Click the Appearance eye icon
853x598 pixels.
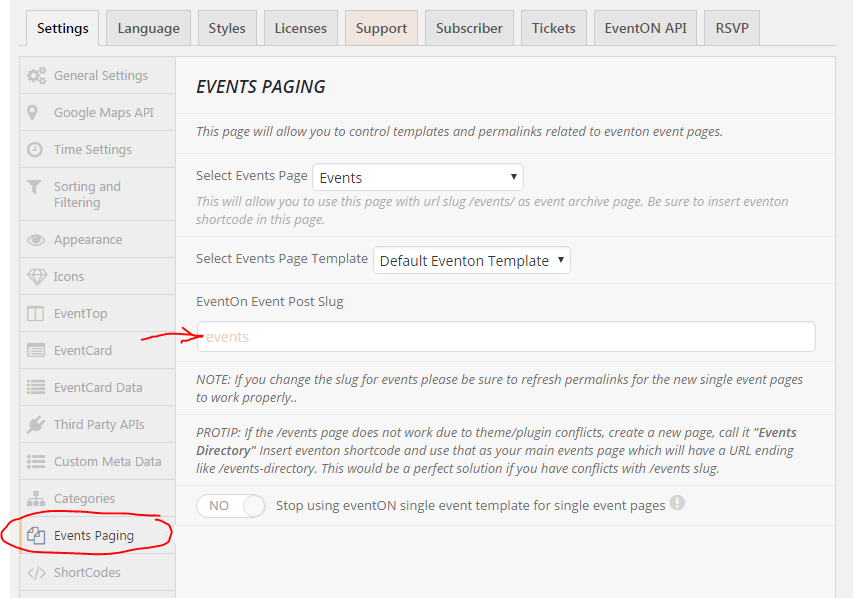tap(36, 240)
